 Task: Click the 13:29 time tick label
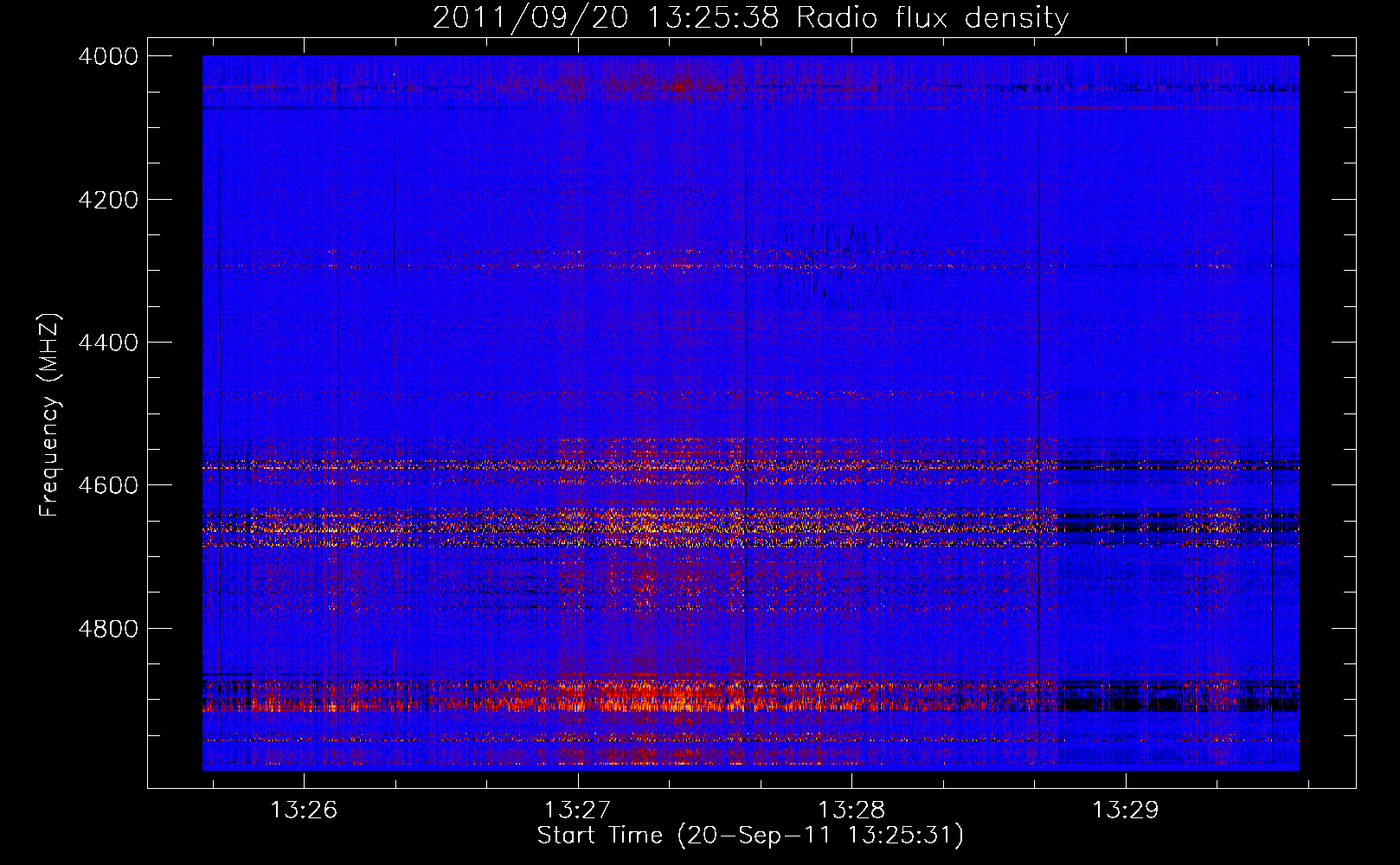1125,810
